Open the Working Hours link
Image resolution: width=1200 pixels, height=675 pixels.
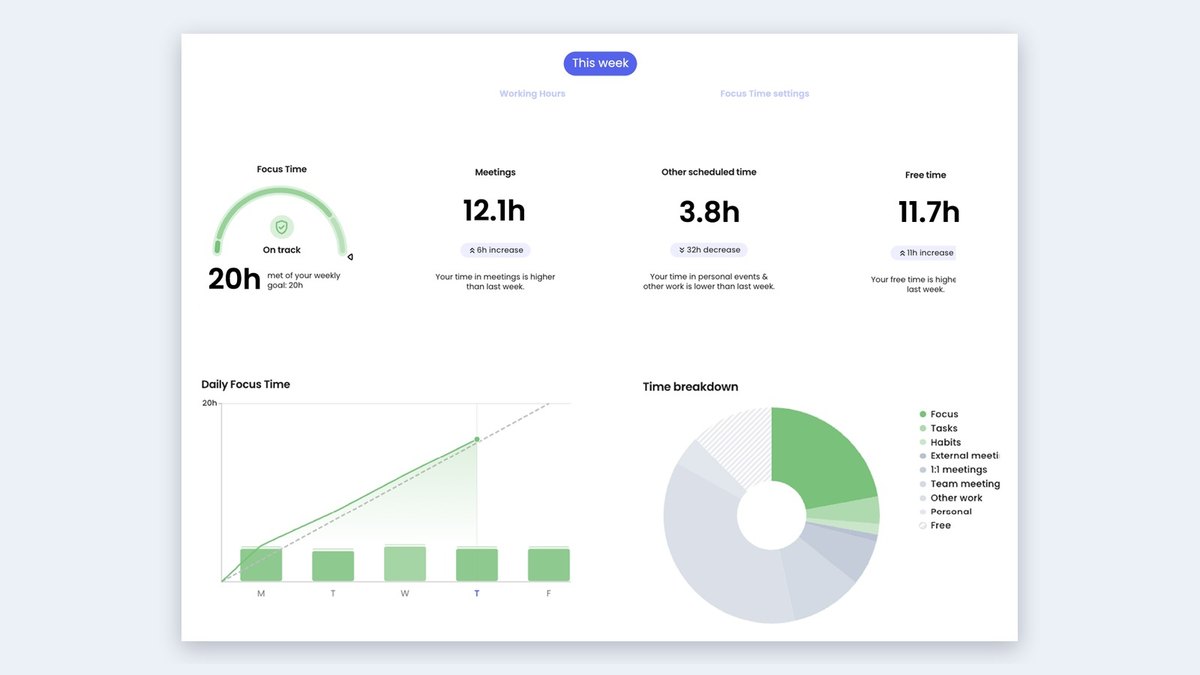532,94
